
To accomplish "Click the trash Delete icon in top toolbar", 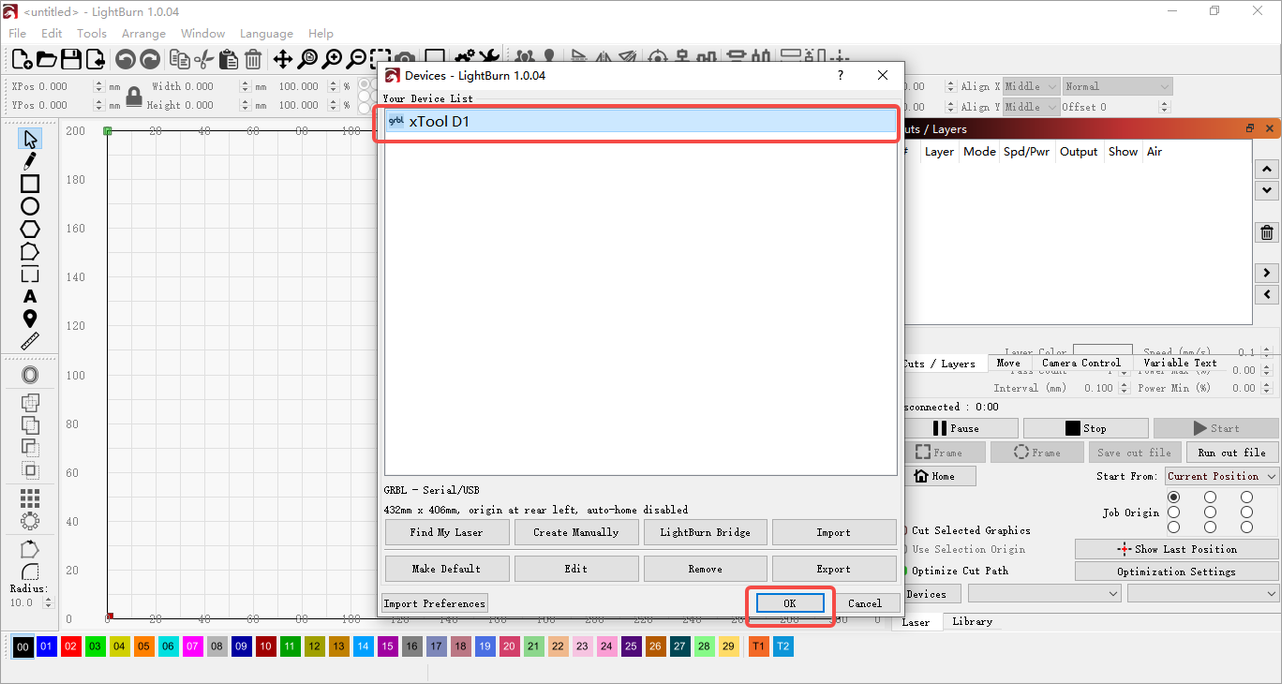I will 253,59.
